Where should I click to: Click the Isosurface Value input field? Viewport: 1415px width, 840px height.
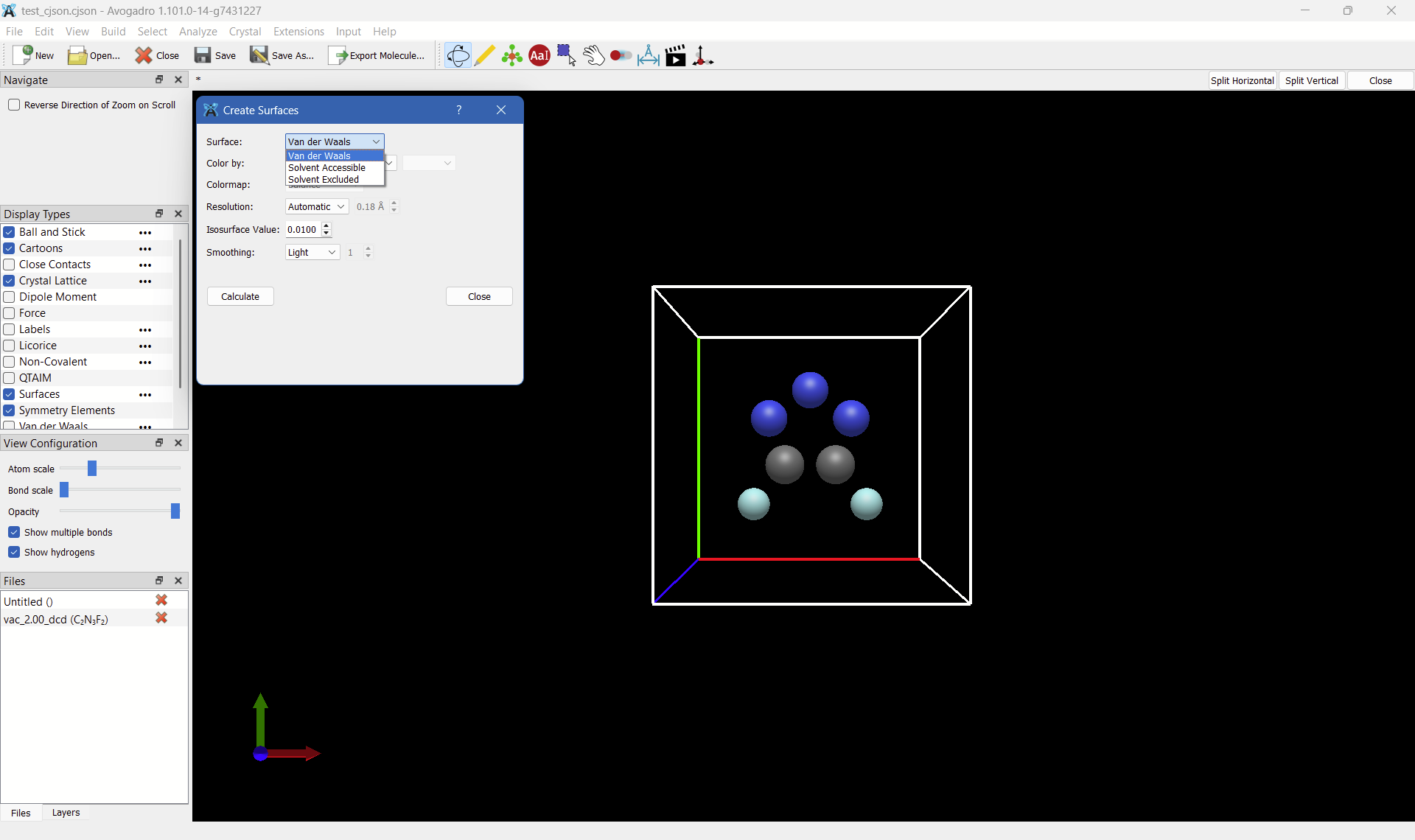tap(303, 229)
